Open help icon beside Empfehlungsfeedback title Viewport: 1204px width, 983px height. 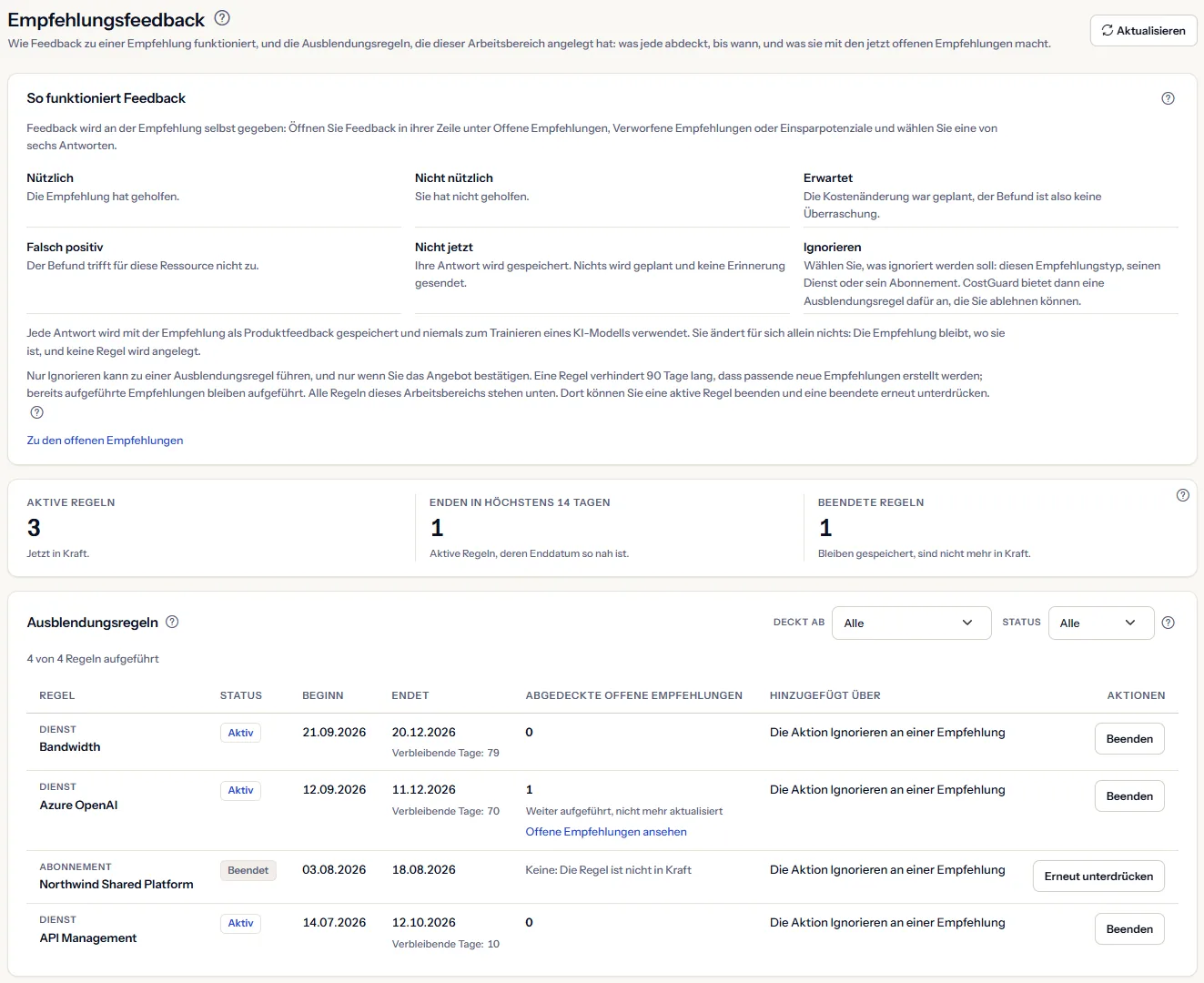[x=222, y=17]
